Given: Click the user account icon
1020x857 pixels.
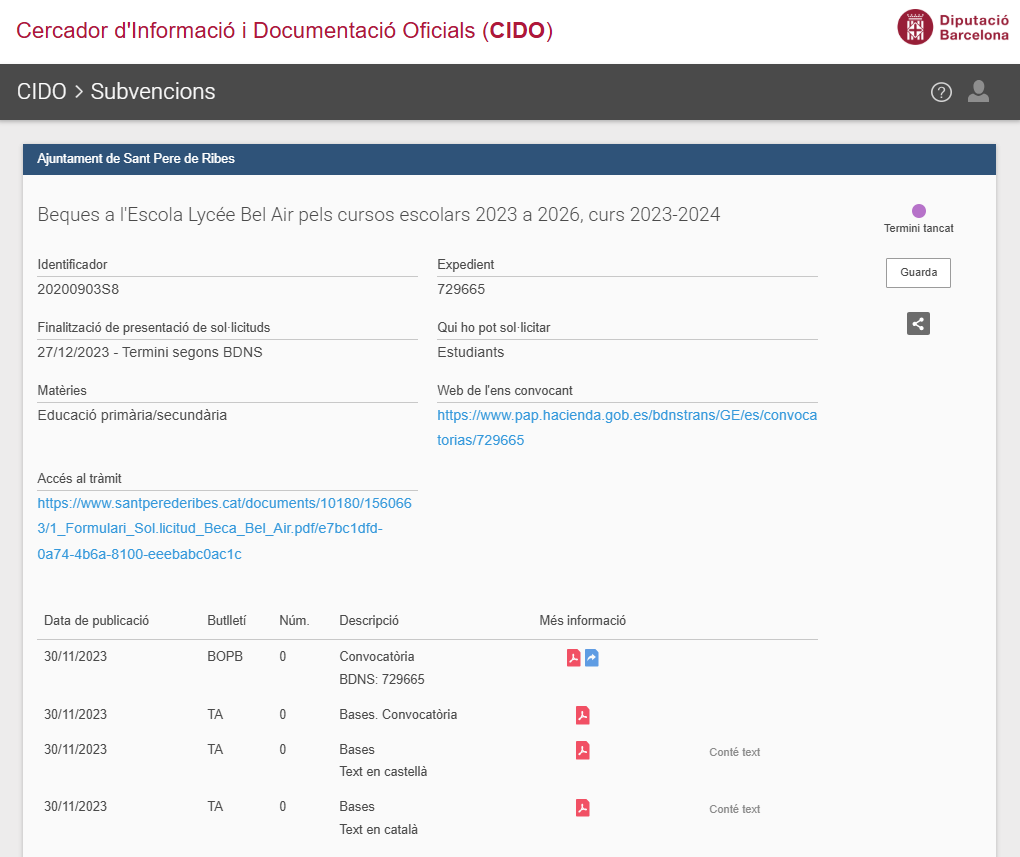Looking at the screenshot, I should (978, 92).
